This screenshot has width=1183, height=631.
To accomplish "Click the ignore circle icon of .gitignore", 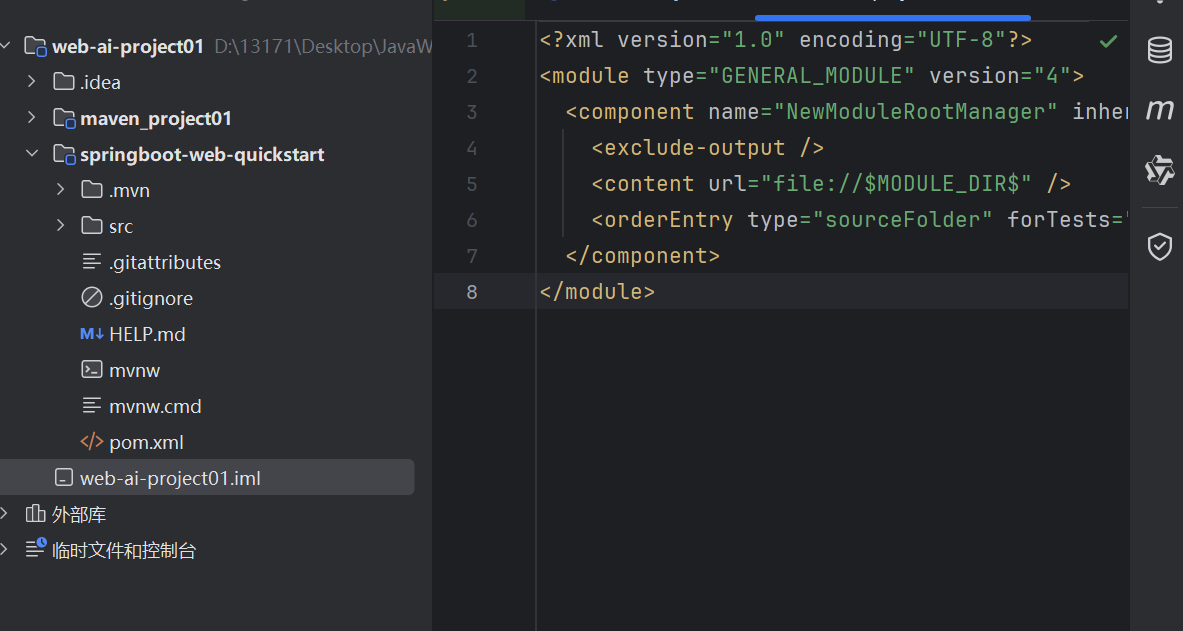I will tap(91, 298).
